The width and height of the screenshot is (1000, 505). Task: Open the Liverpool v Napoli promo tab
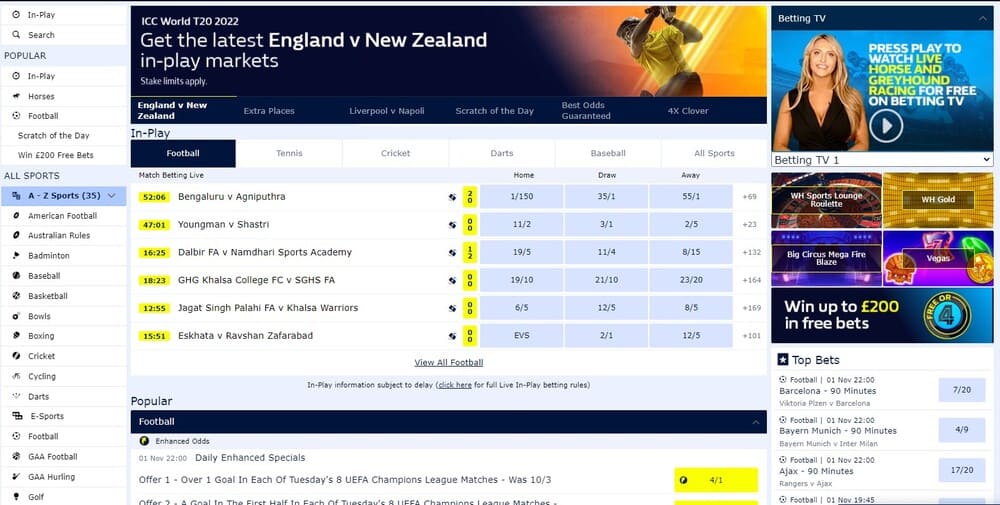pos(386,111)
